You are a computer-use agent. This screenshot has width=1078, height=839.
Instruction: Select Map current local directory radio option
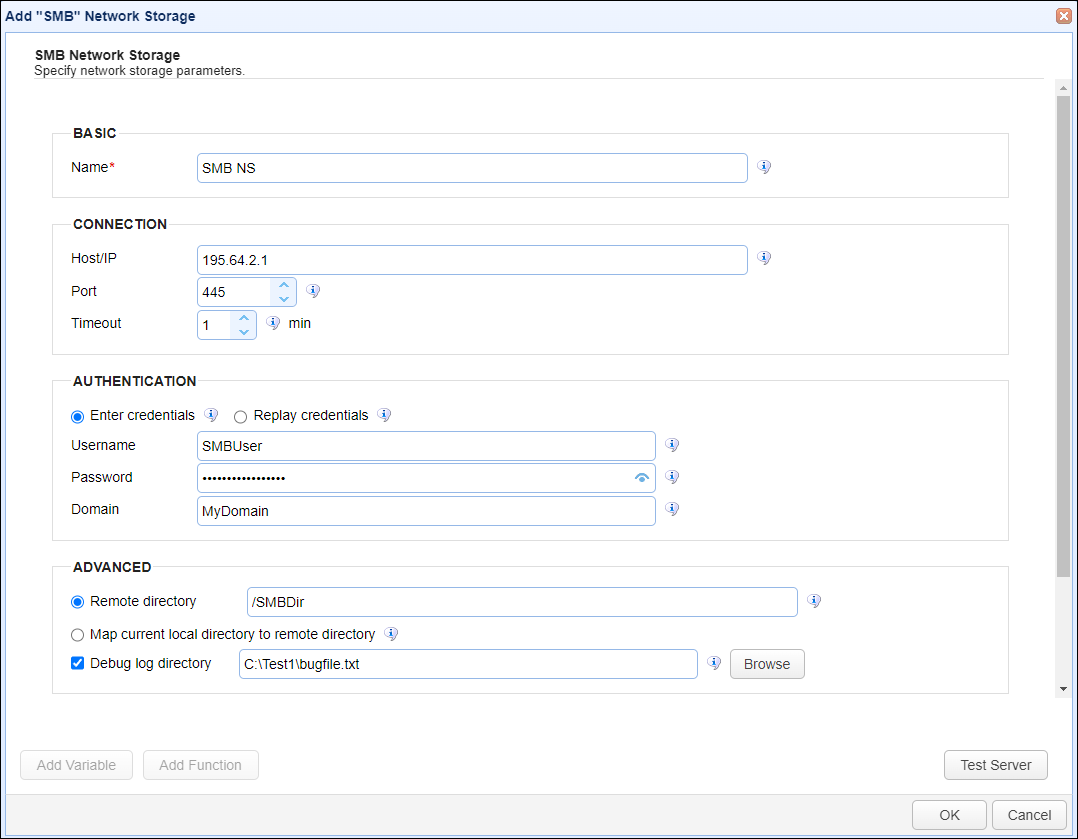(78, 635)
